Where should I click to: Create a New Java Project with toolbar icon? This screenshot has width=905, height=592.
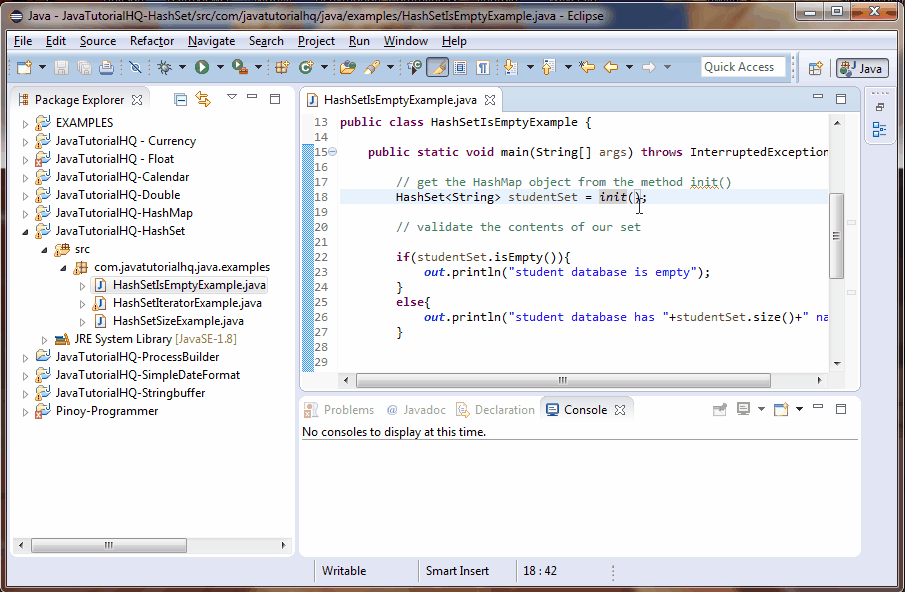tap(283, 67)
